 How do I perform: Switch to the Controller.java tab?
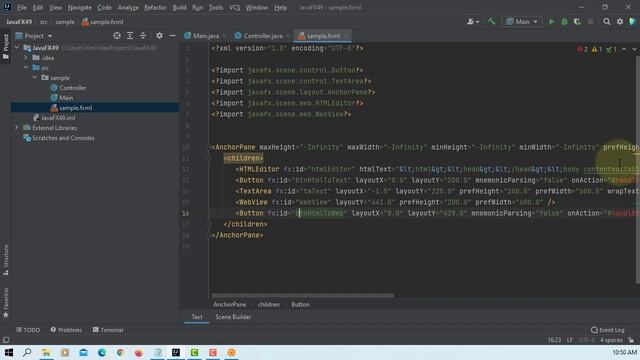coord(261,36)
